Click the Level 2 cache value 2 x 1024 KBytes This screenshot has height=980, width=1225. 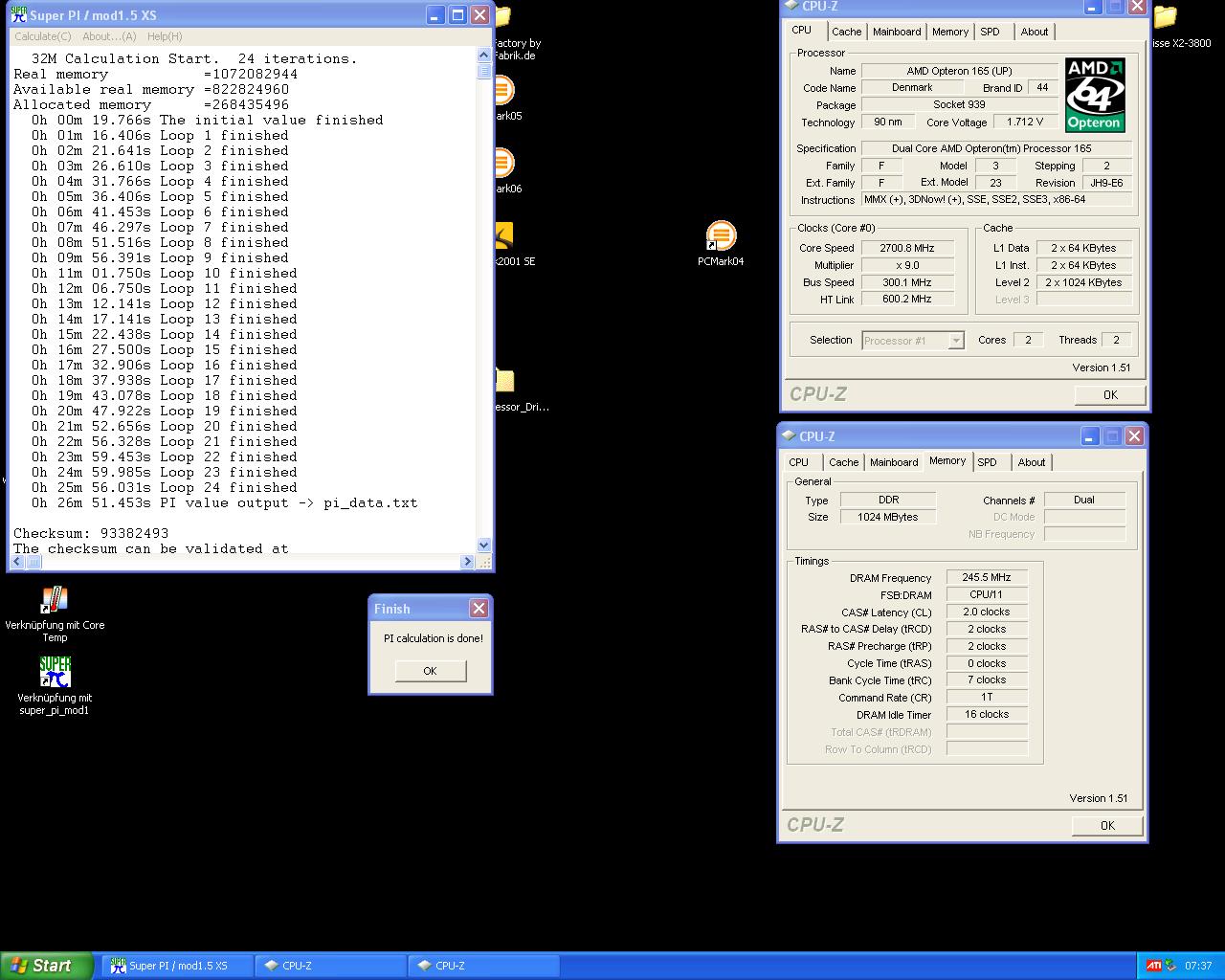(1083, 282)
